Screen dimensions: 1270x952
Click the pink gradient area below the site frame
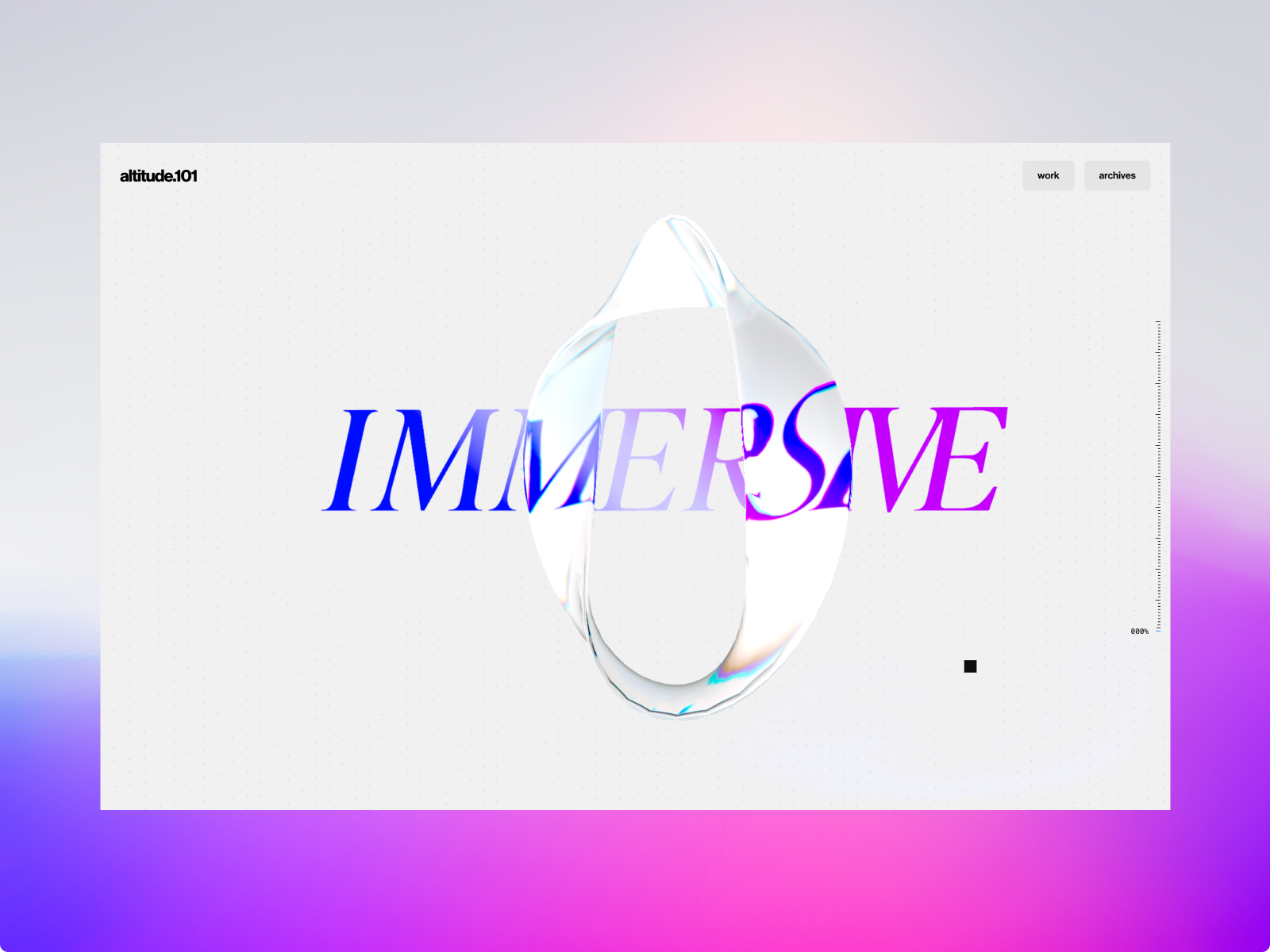[x=635, y=881]
